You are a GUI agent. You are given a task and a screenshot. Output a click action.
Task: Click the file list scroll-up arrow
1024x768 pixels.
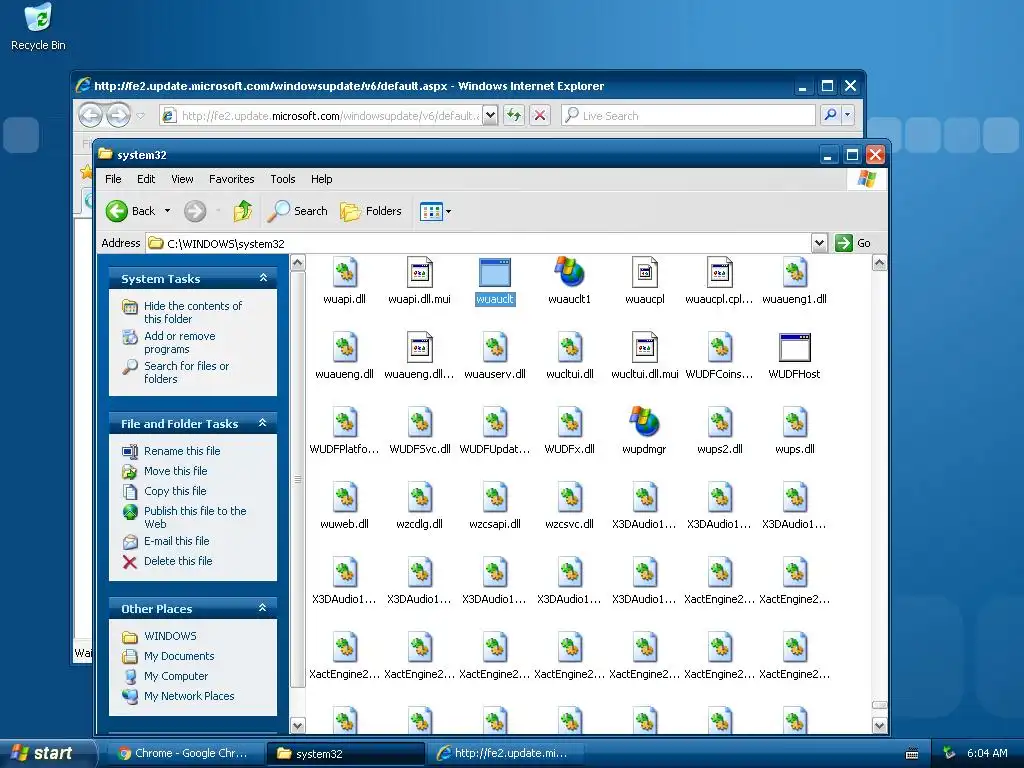click(879, 263)
